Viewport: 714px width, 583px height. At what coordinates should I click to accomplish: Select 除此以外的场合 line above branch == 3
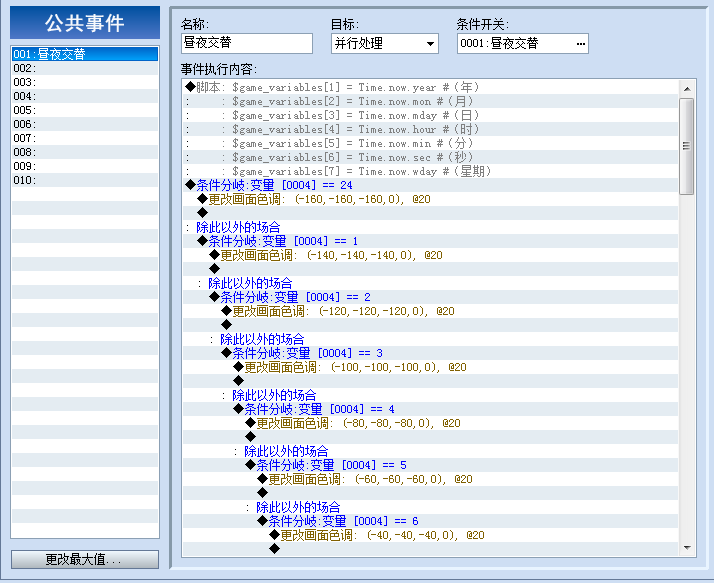pyautogui.click(x=430, y=339)
